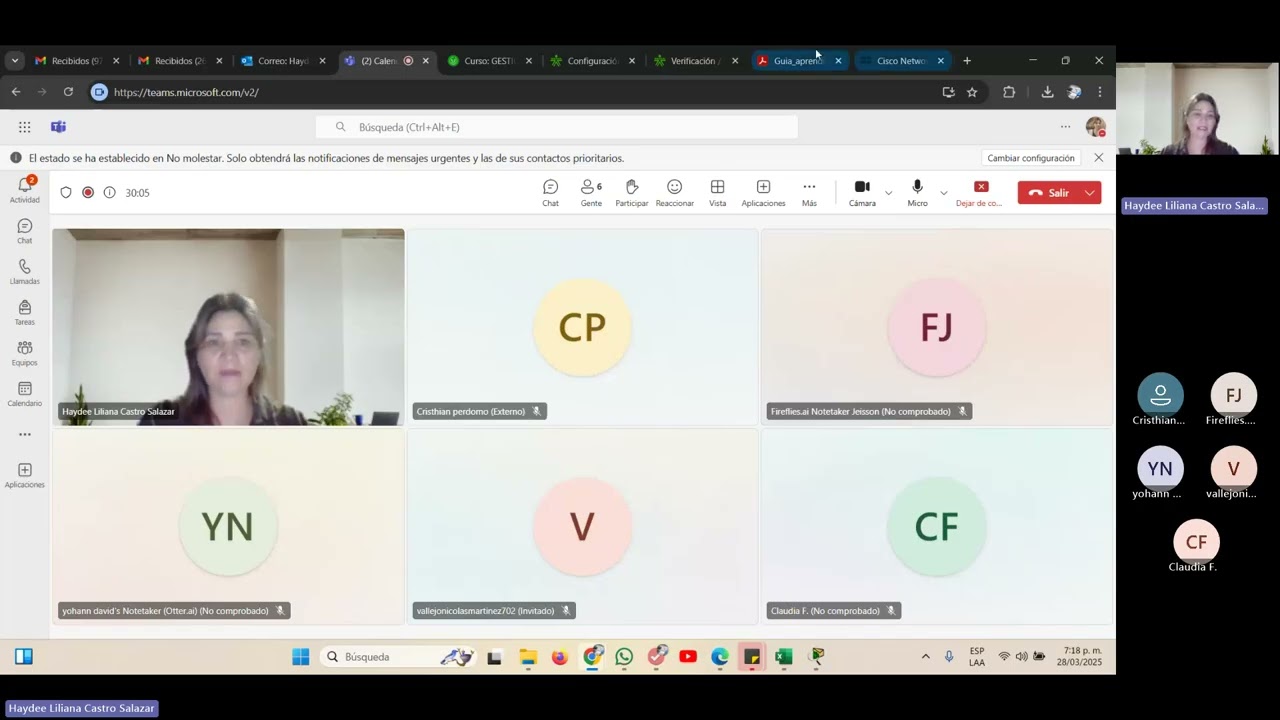Open the Chrome three-dot menu

[1100, 92]
